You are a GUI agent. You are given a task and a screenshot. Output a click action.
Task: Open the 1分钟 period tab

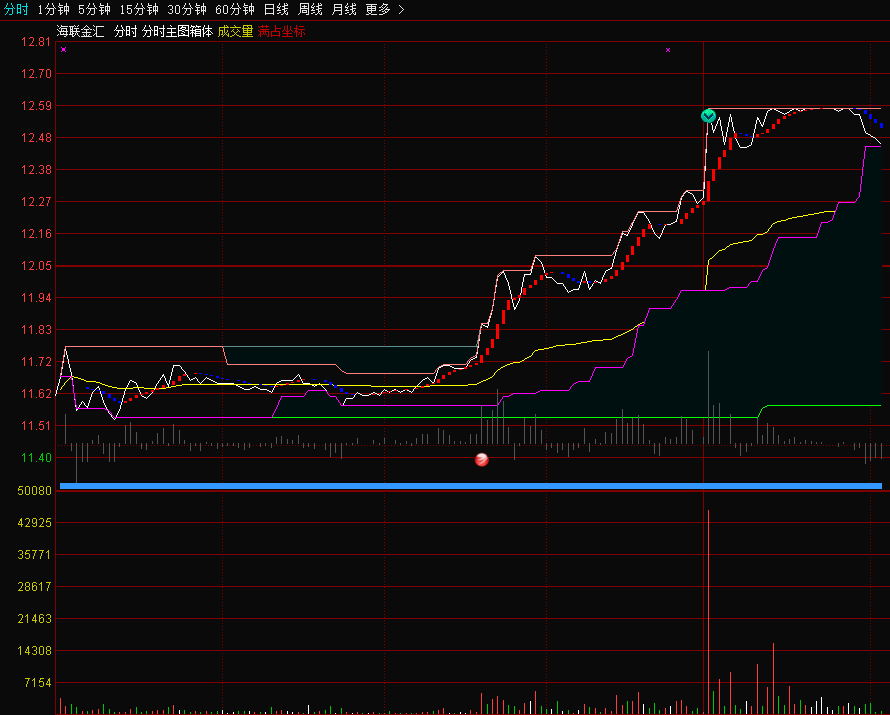[x=53, y=10]
